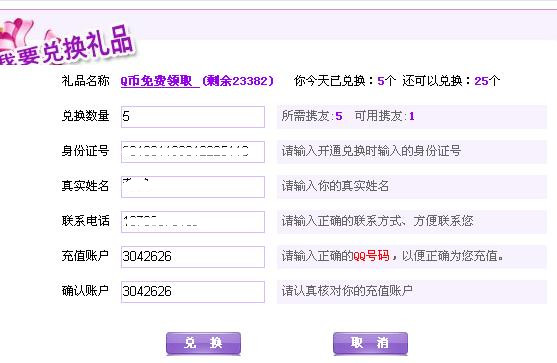Click the 请认真核对你的充值账户 hint
This screenshot has height=363, width=557.
click(x=347, y=291)
